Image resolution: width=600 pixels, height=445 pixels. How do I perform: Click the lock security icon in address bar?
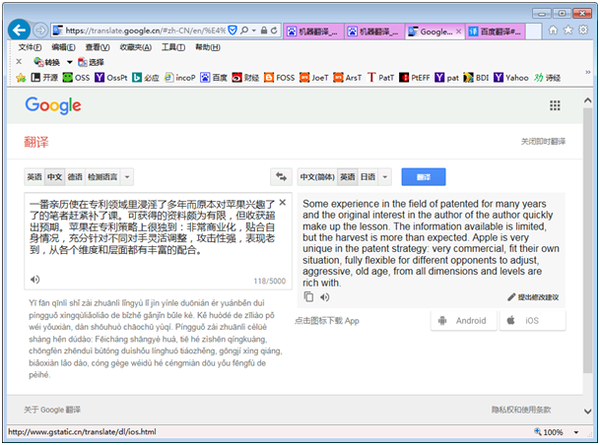[x=264, y=30]
